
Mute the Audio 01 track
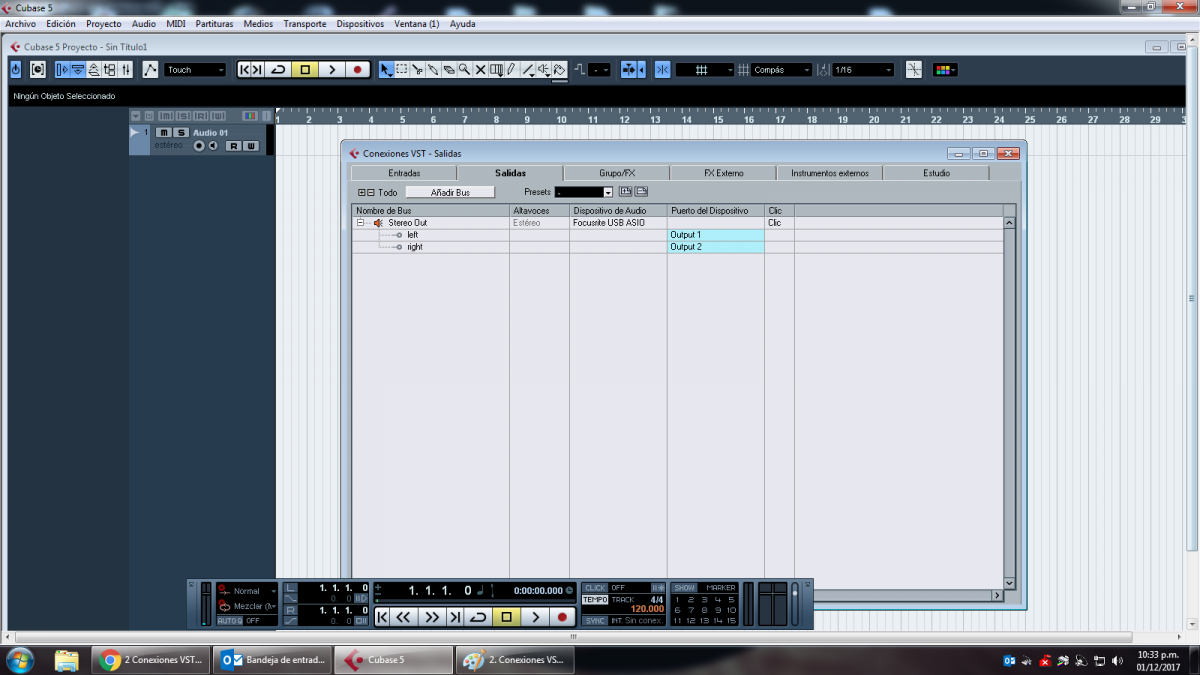[x=164, y=132]
